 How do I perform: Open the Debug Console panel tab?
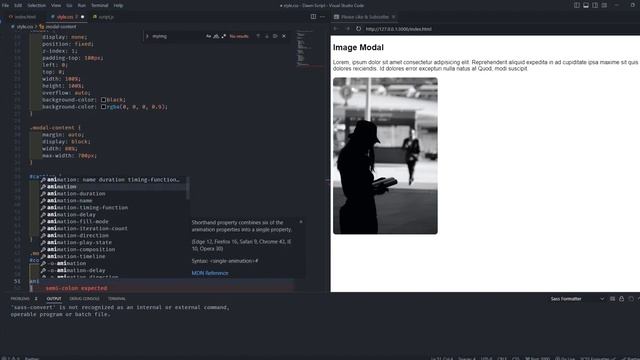[x=84, y=299]
